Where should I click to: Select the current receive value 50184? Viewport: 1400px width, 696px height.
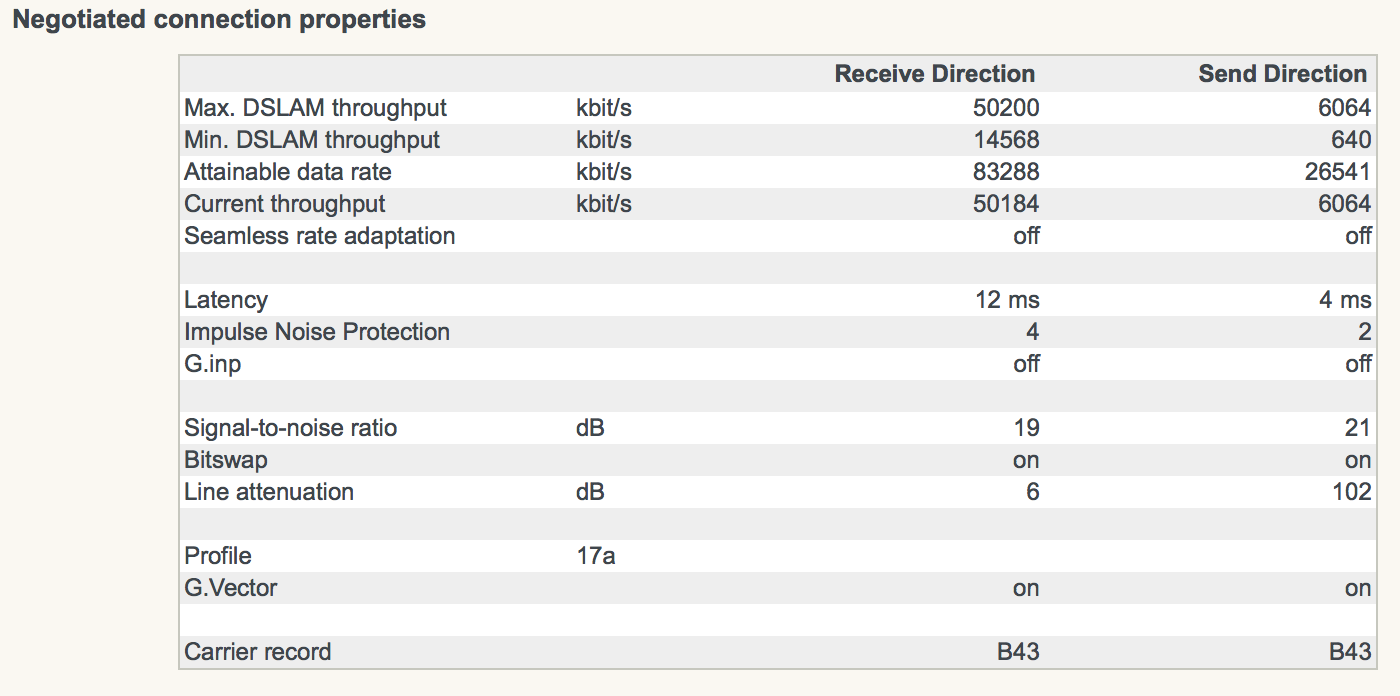(1006, 204)
